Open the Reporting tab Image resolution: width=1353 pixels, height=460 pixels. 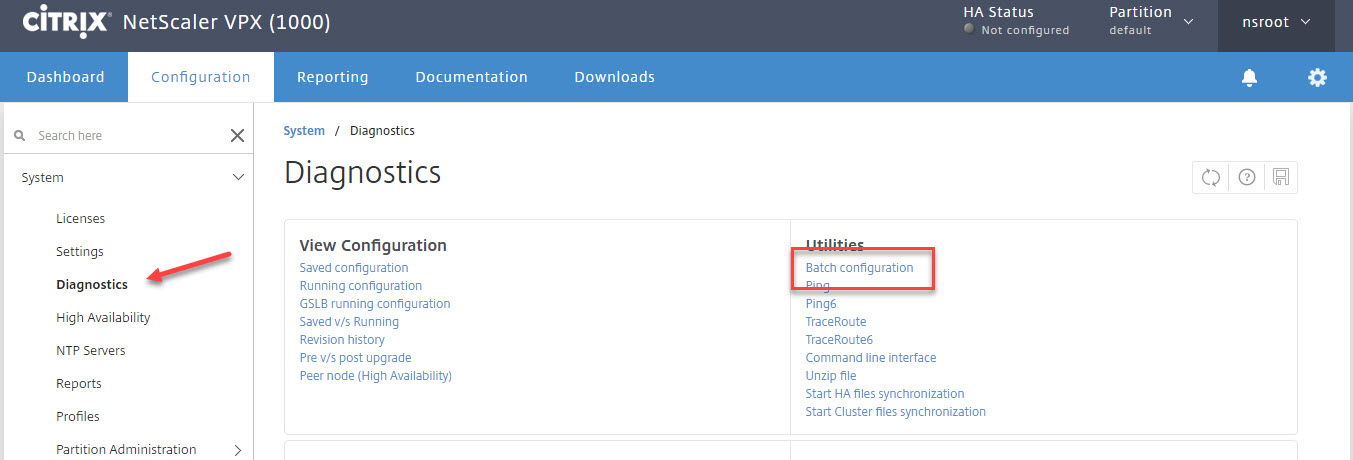click(332, 77)
